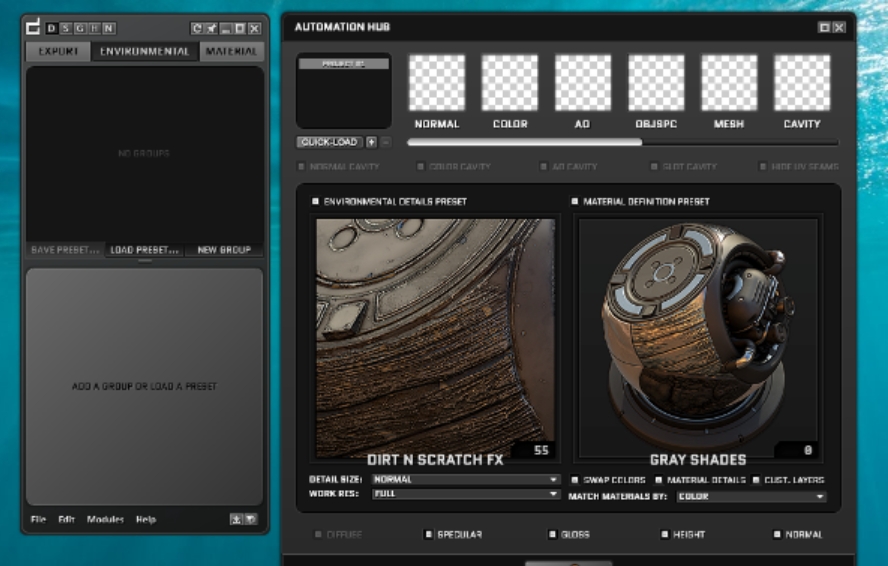Select the S channel icon
The height and width of the screenshot is (566, 888).
point(65,28)
